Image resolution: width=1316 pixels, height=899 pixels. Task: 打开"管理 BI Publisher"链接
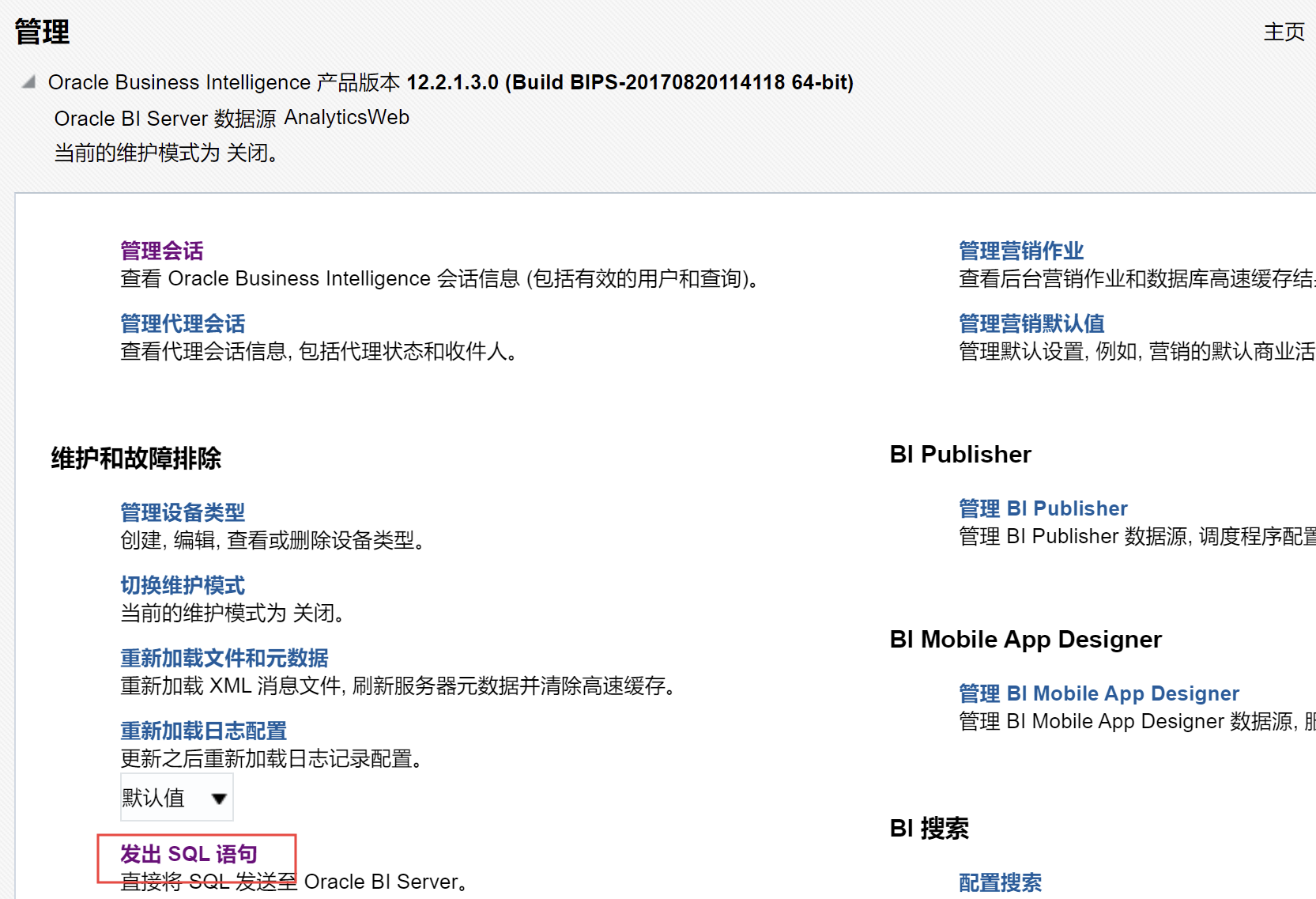1042,508
